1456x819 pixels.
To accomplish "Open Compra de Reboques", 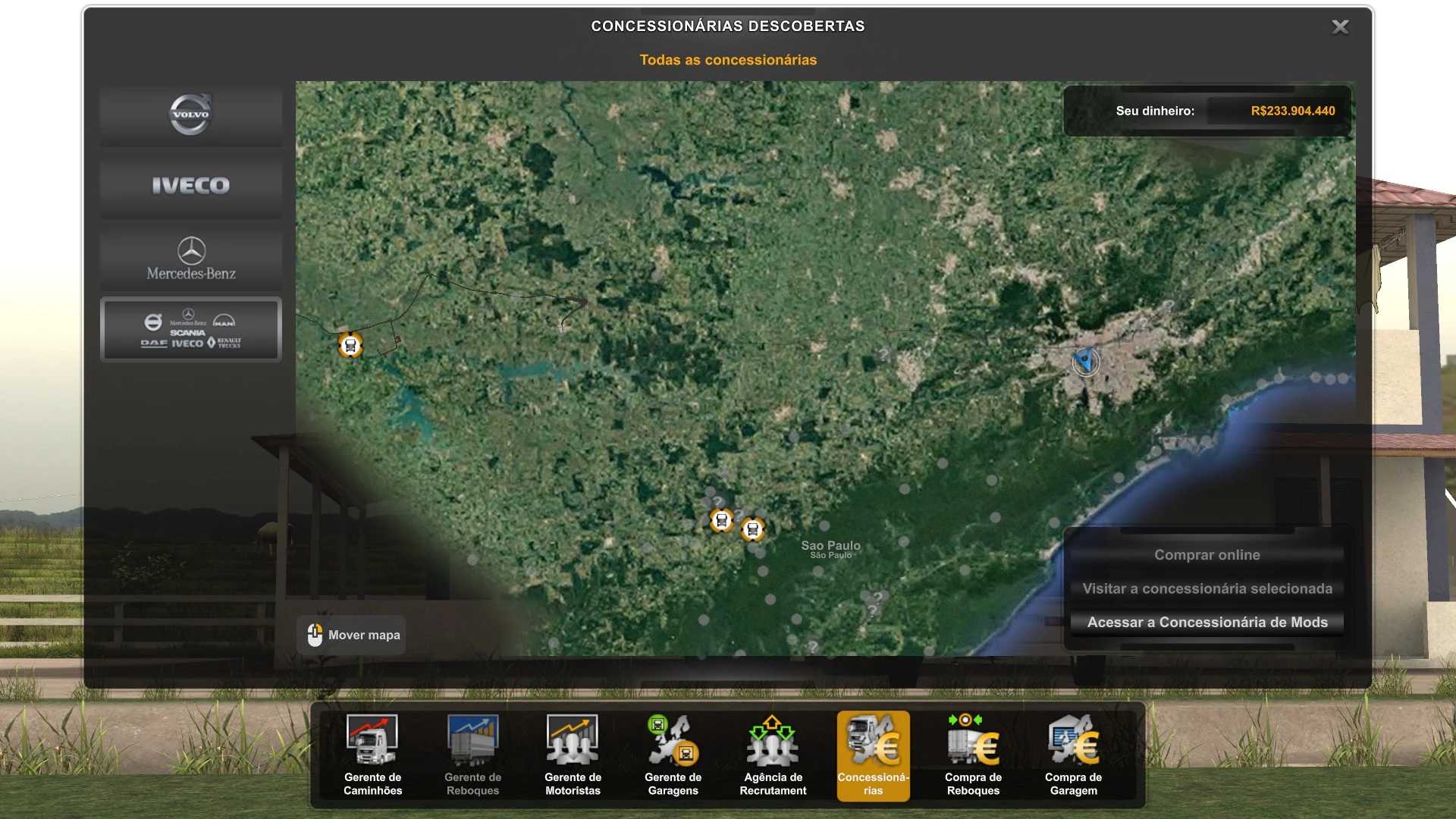I will (x=973, y=755).
